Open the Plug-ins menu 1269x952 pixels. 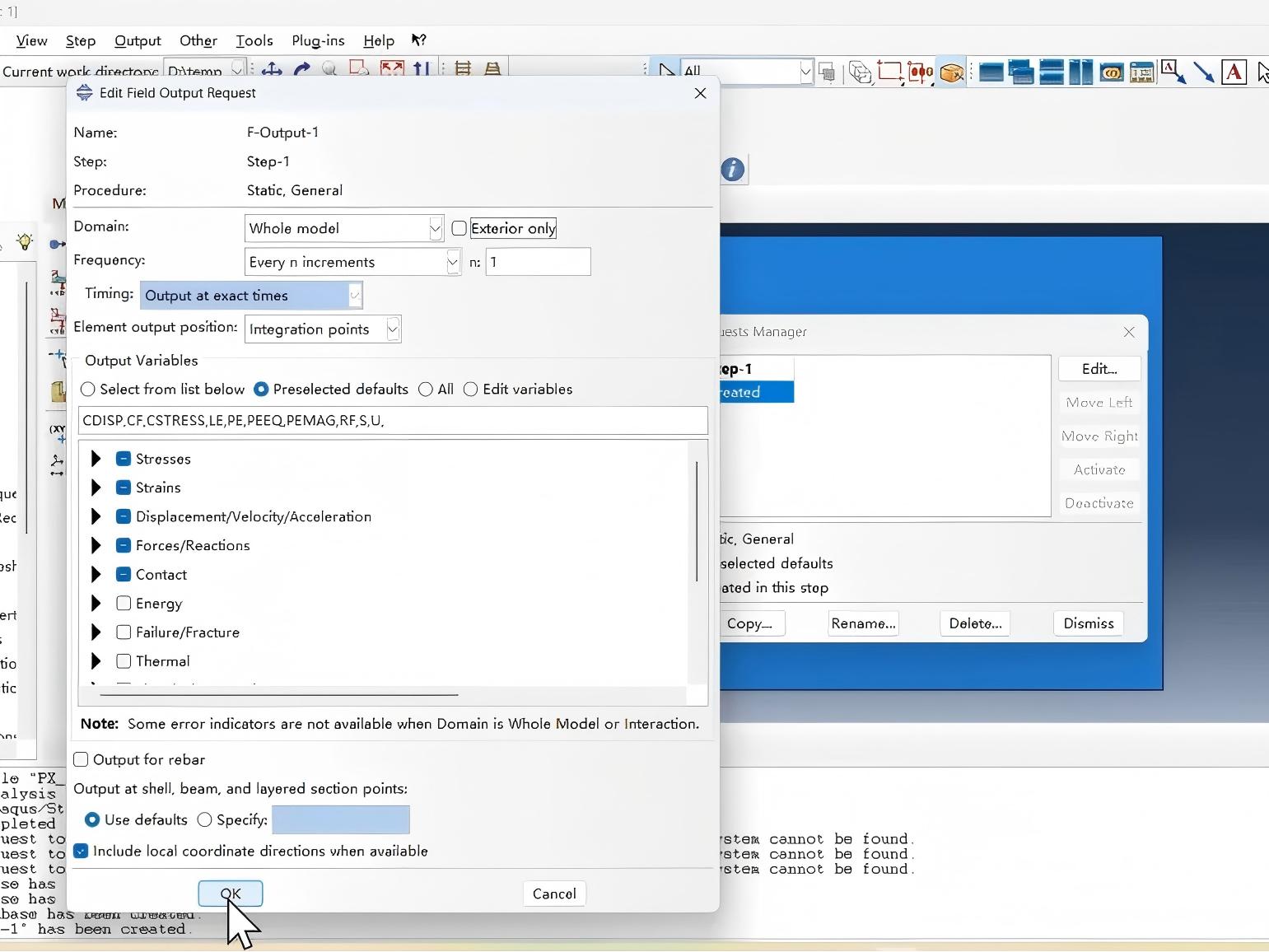(318, 40)
